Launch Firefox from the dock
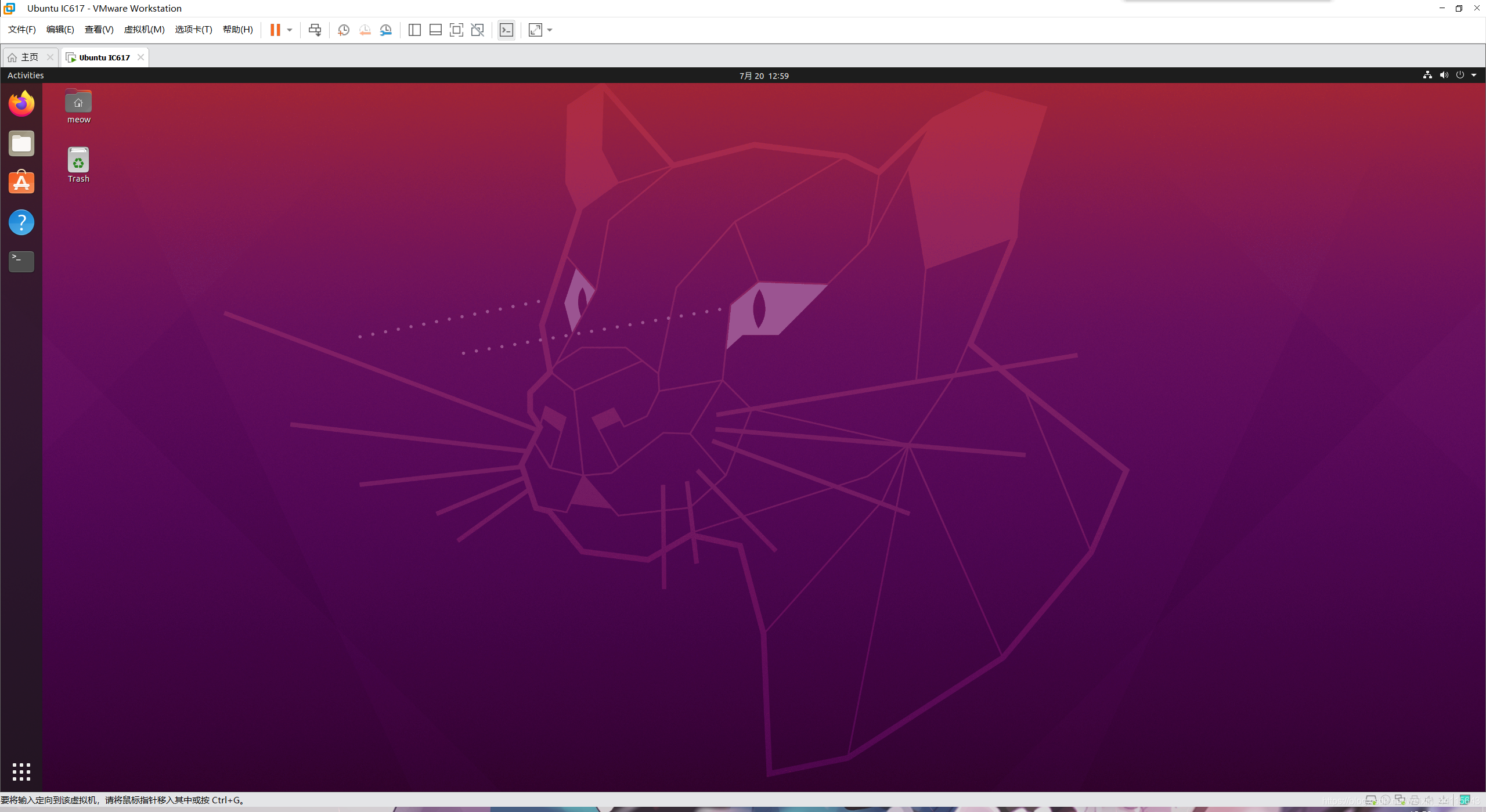The height and width of the screenshot is (812, 1486). point(21,104)
